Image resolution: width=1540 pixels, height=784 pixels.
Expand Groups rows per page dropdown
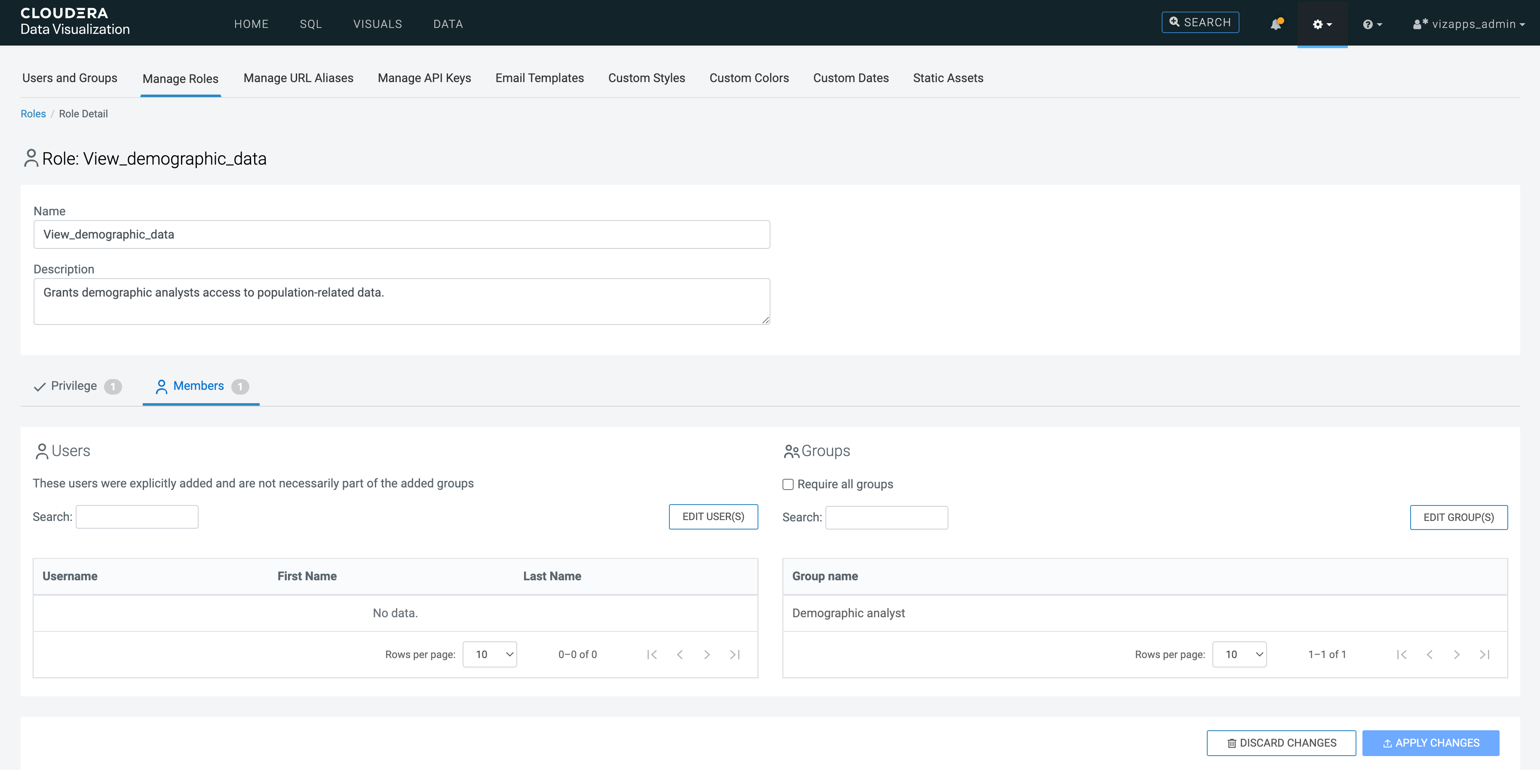click(1239, 654)
